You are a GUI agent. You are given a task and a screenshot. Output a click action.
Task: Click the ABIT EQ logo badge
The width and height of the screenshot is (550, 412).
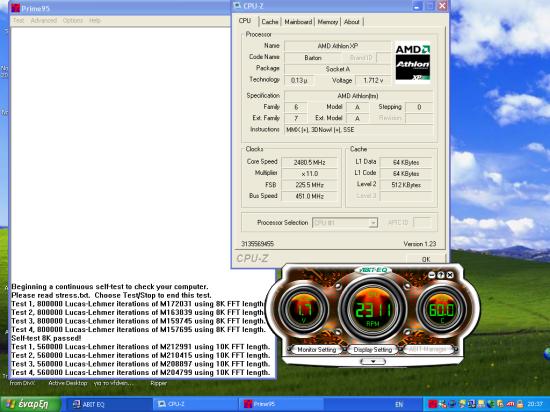coord(373,270)
